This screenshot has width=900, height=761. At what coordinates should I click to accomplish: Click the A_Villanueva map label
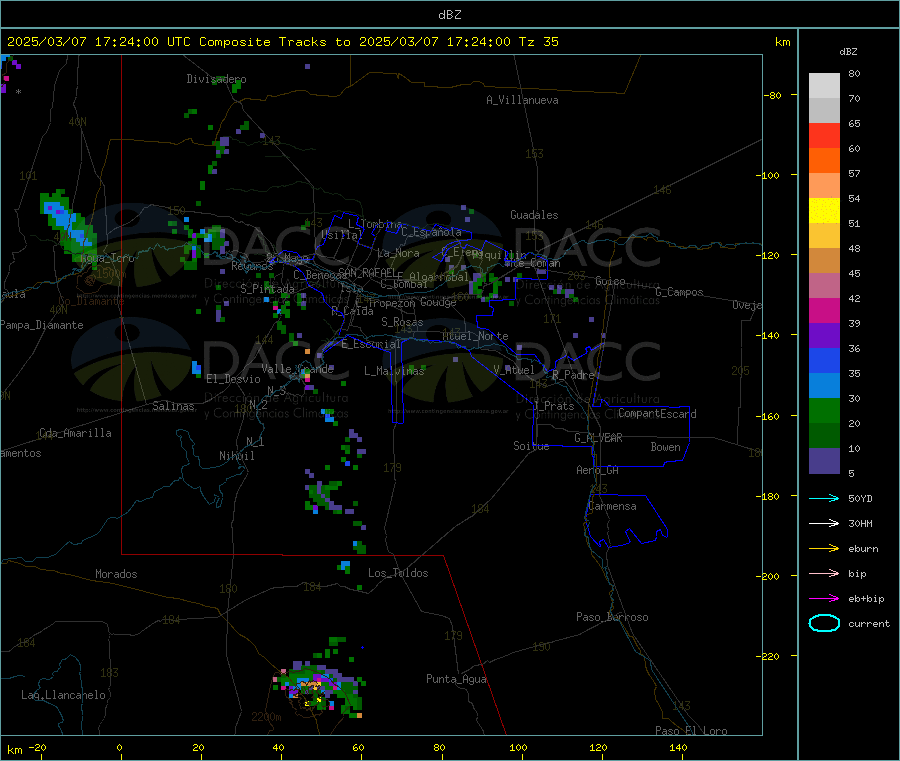(x=522, y=100)
